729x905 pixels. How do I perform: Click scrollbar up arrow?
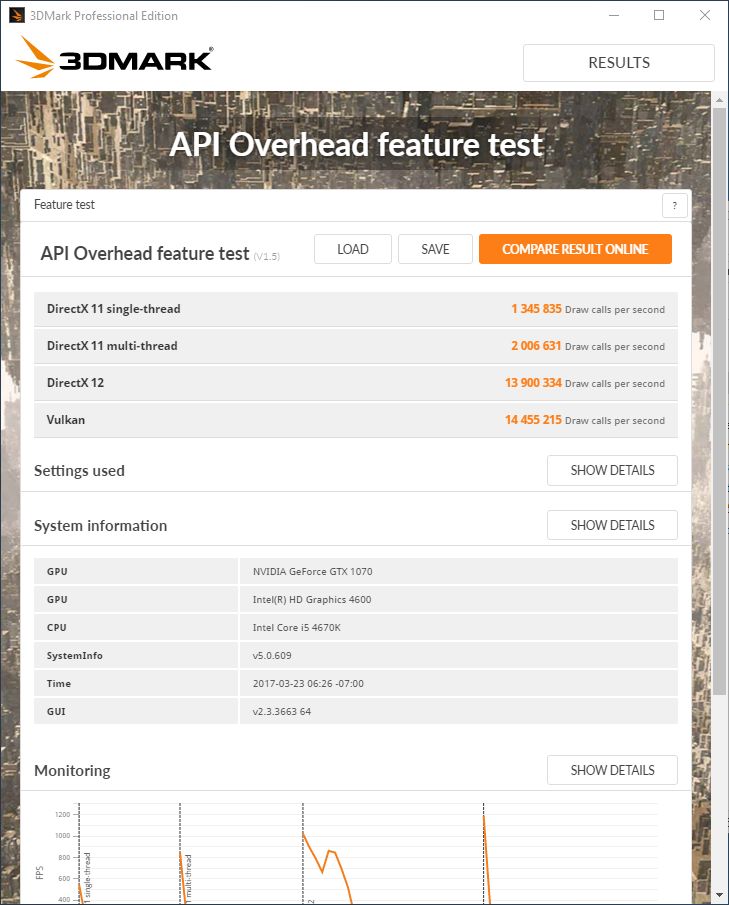pyautogui.click(x=719, y=100)
